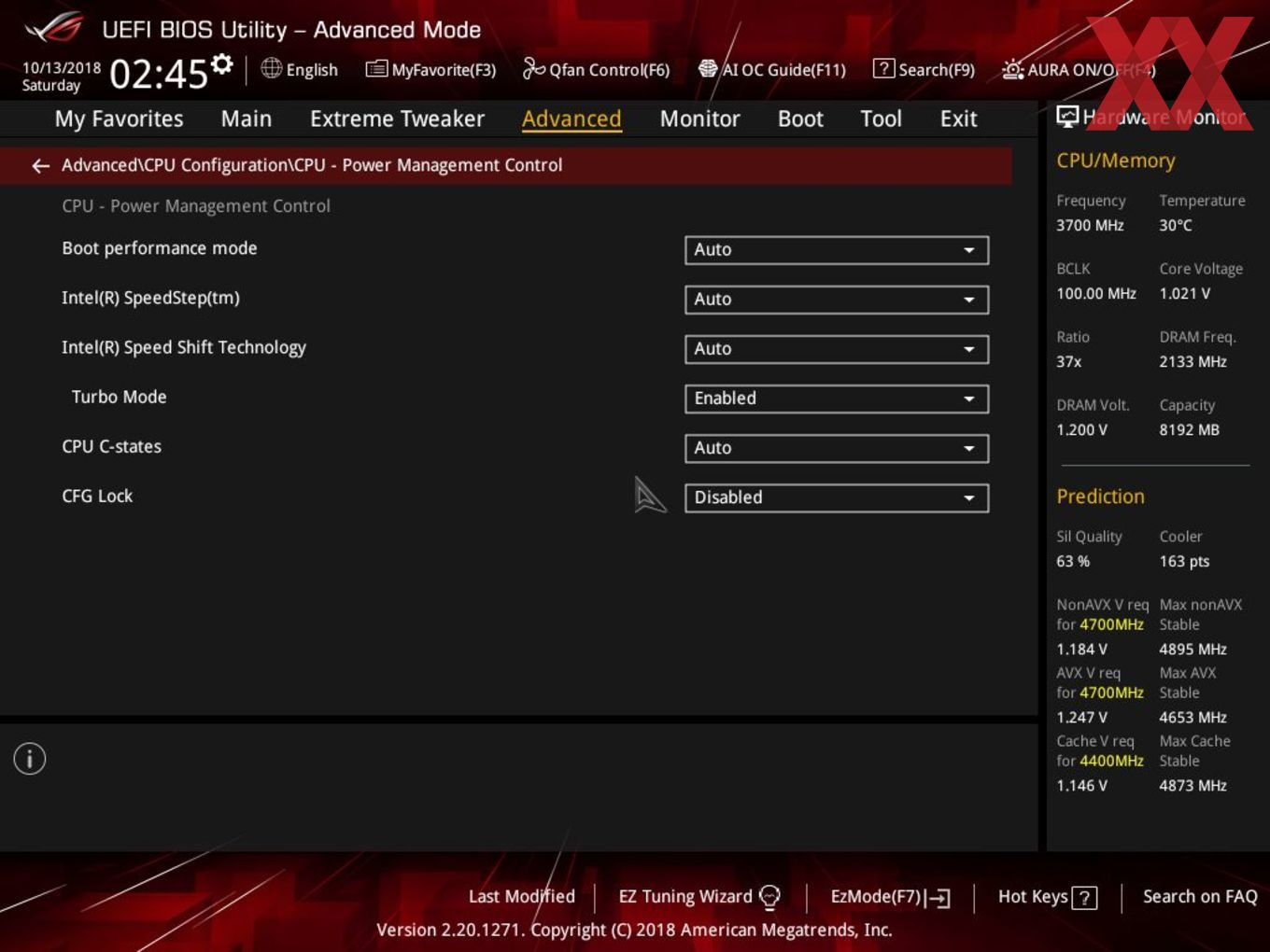Click the 'Turbo Mode' label
Image resolution: width=1270 pixels, height=952 pixels.
point(119,397)
